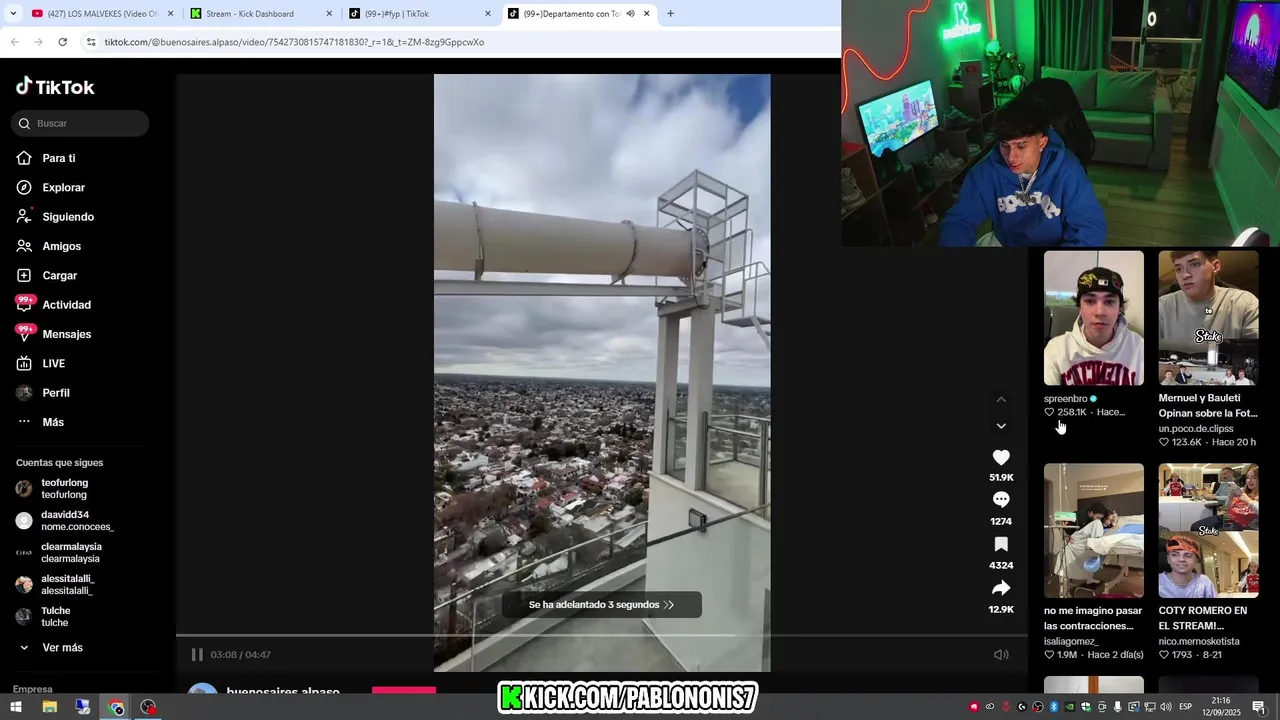
Task: Pause the video with the pause button
Action: pos(197,655)
